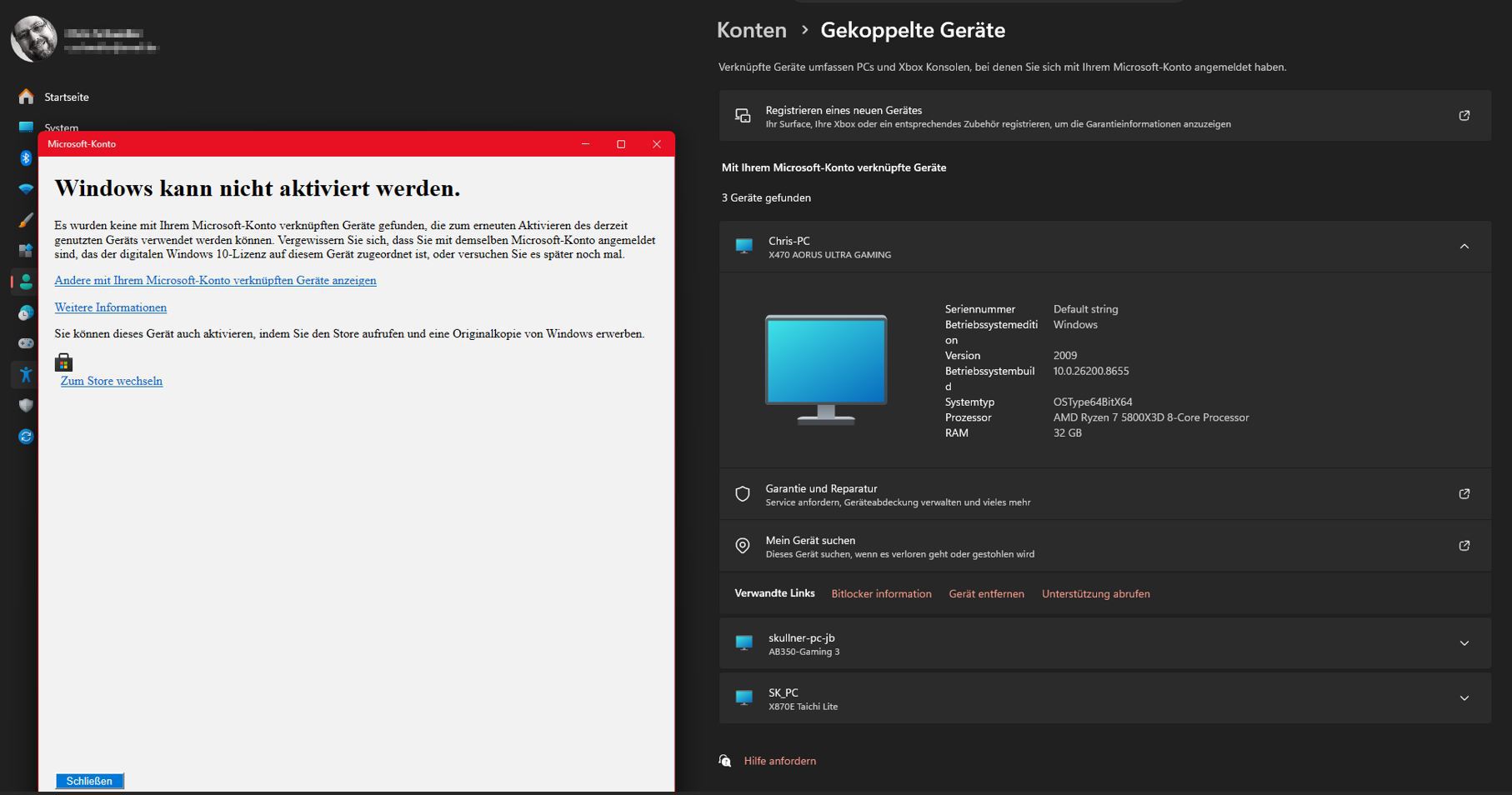
Task: Click the X470 AORUS ULTRA GAMING subtitle
Action: click(x=829, y=255)
